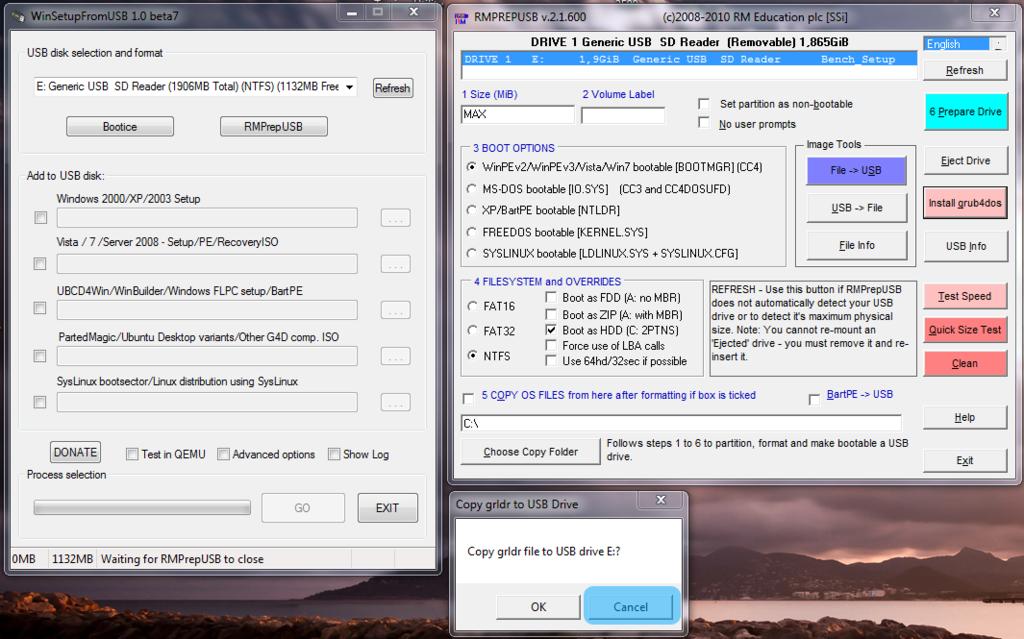Select NTFS filesystem
The height and width of the screenshot is (639, 1024).
pos(472,355)
